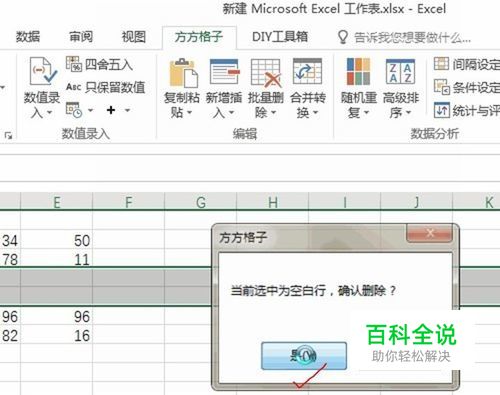This screenshot has width=500, height=395.
Task: Select column F header
Action: click(x=129, y=202)
